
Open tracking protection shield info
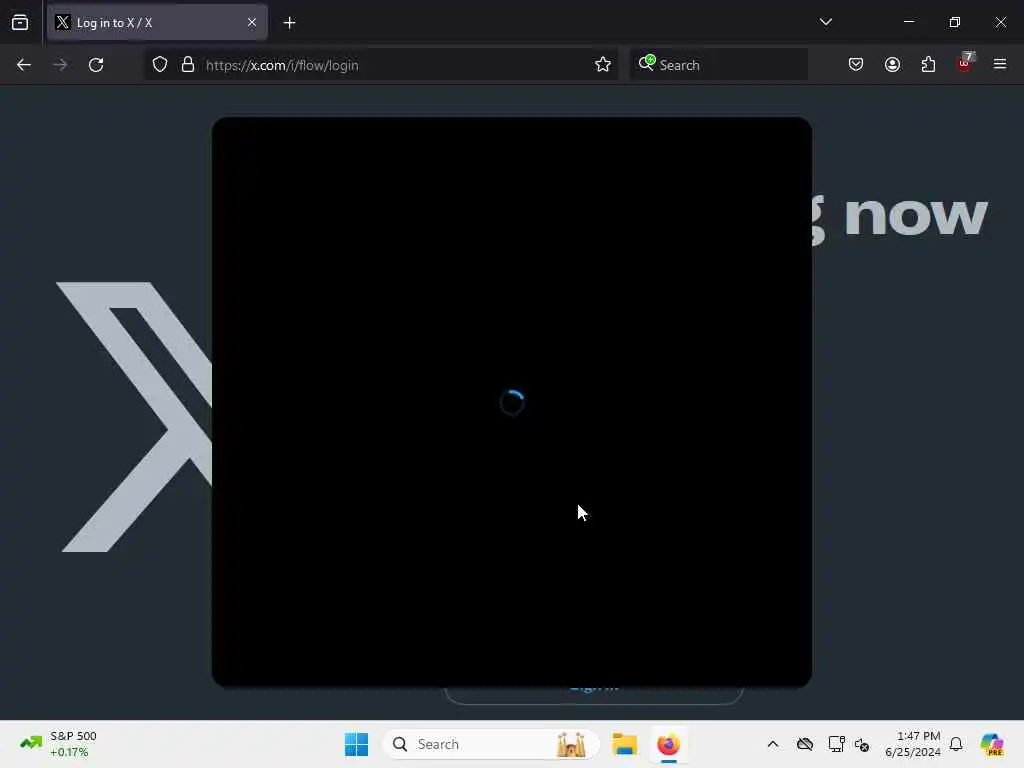160,65
